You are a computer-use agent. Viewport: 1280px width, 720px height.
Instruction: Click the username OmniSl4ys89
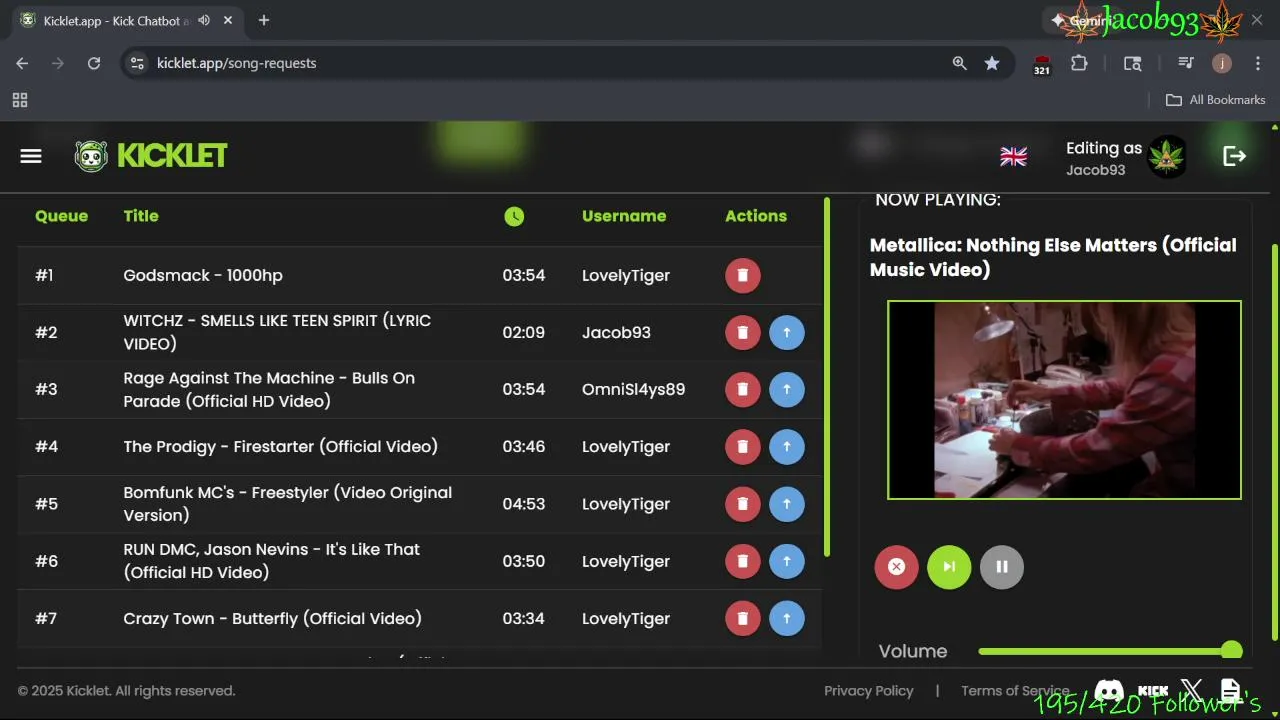click(634, 389)
